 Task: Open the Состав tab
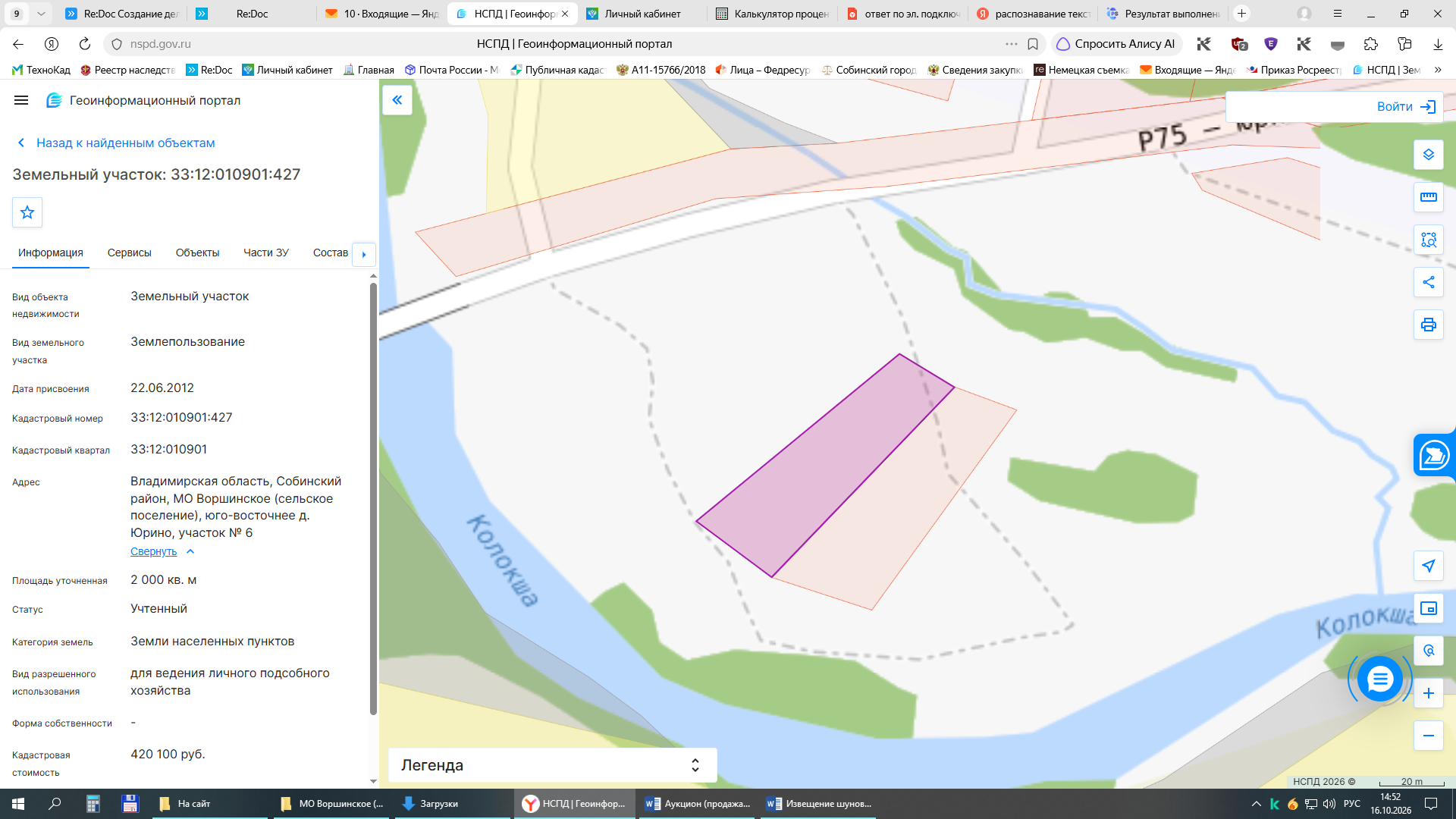coord(331,253)
